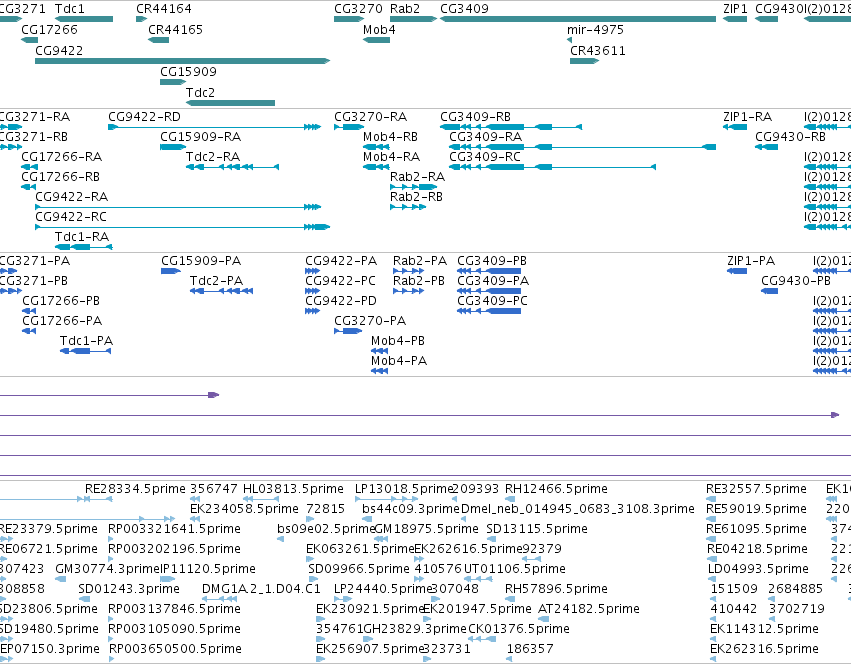This screenshot has width=851, height=664.
Task: Select the CG17266-RB transcript label
Action: coord(61,176)
